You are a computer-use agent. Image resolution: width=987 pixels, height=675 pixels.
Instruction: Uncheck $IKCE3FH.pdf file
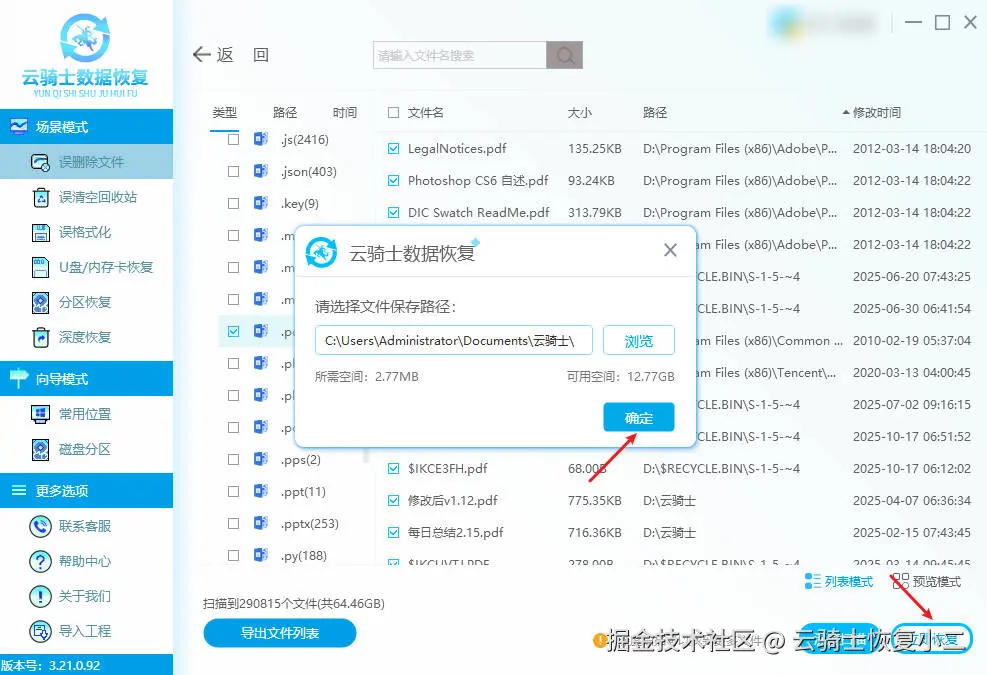click(393, 468)
